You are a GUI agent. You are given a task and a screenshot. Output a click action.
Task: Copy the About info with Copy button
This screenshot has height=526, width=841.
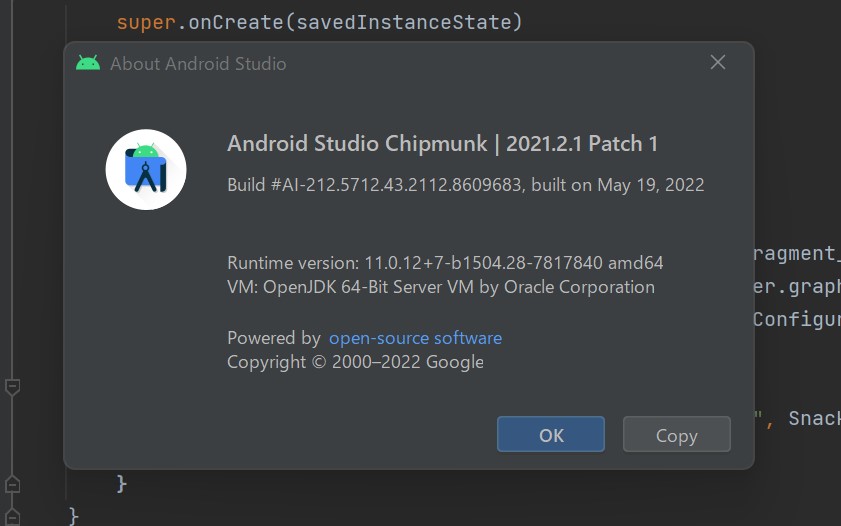[676, 434]
